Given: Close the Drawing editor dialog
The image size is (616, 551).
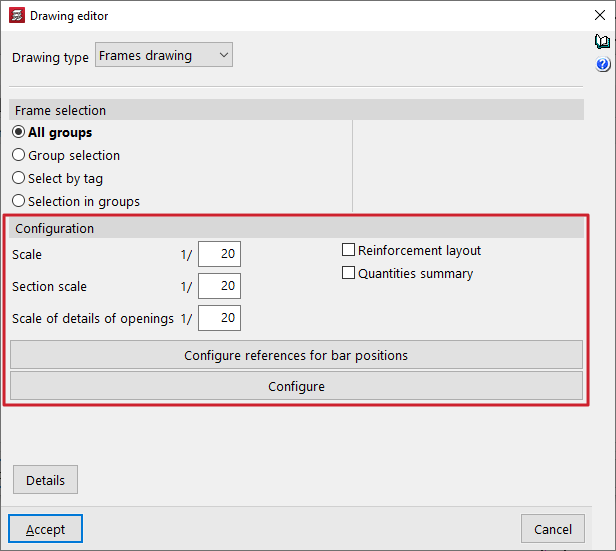Looking at the screenshot, I should tap(600, 15).
